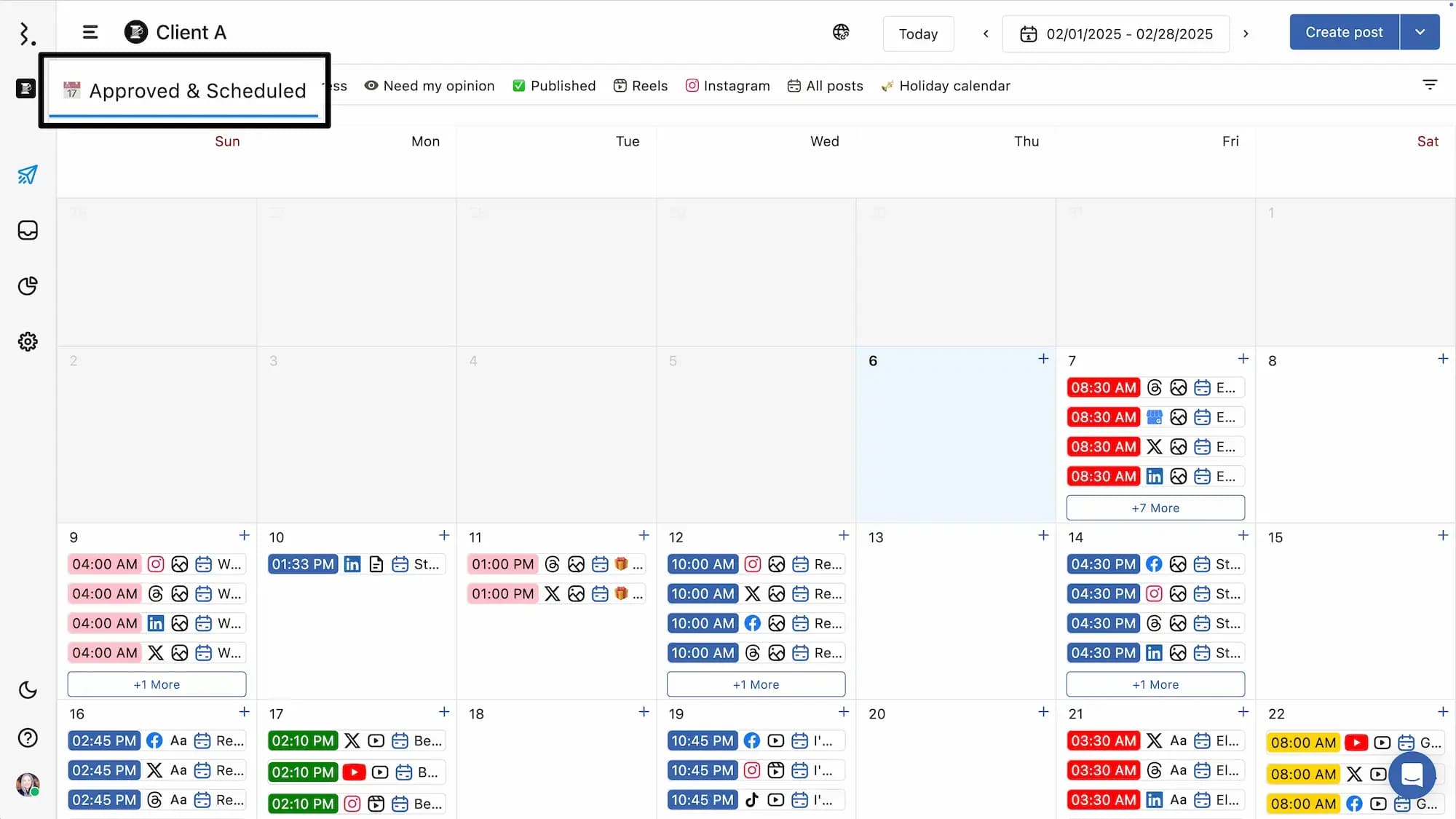This screenshot has height=819, width=1456.
Task: Click the hamburger menu icon
Action: click(90, 32)
